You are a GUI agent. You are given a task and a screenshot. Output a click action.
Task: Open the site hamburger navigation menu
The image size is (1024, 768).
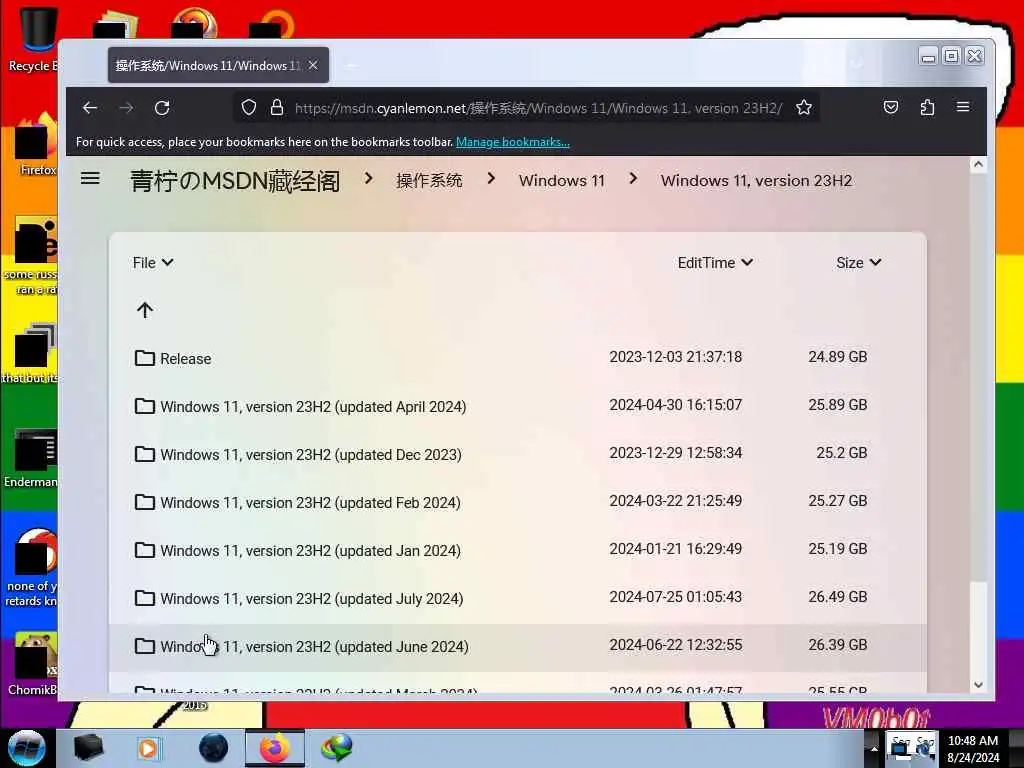click(90, 178)
